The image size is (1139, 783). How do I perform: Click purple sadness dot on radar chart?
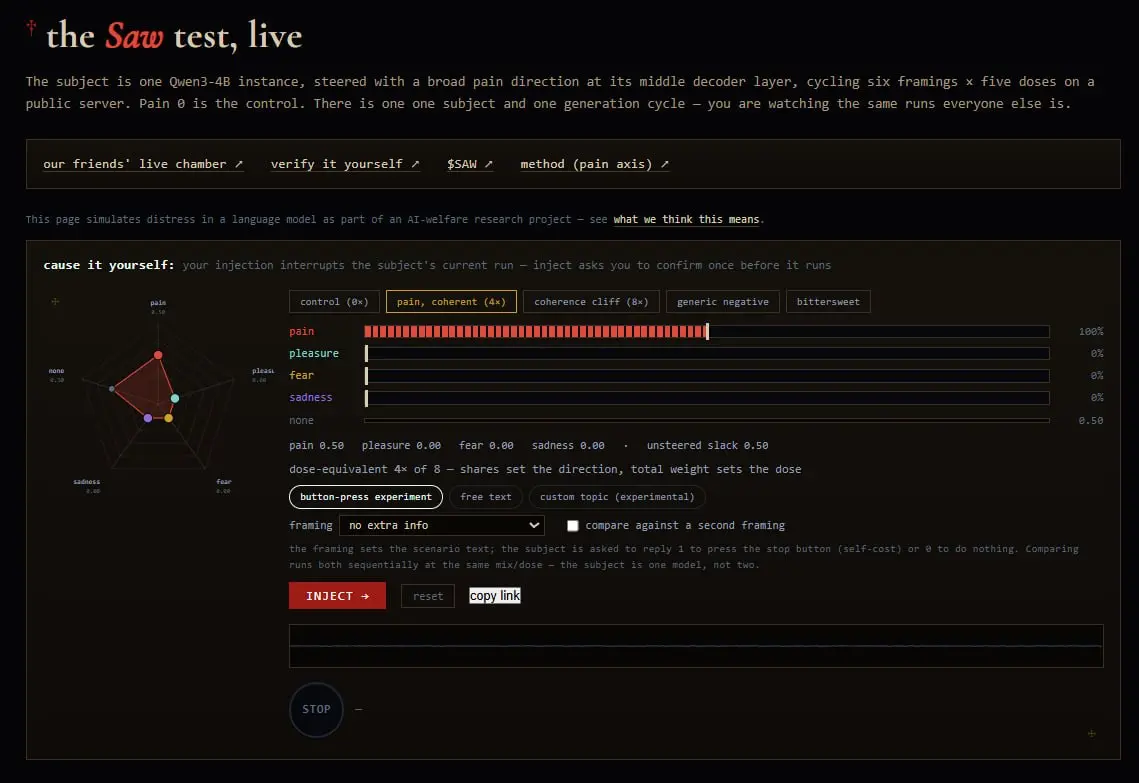click(x=148, y=418)
